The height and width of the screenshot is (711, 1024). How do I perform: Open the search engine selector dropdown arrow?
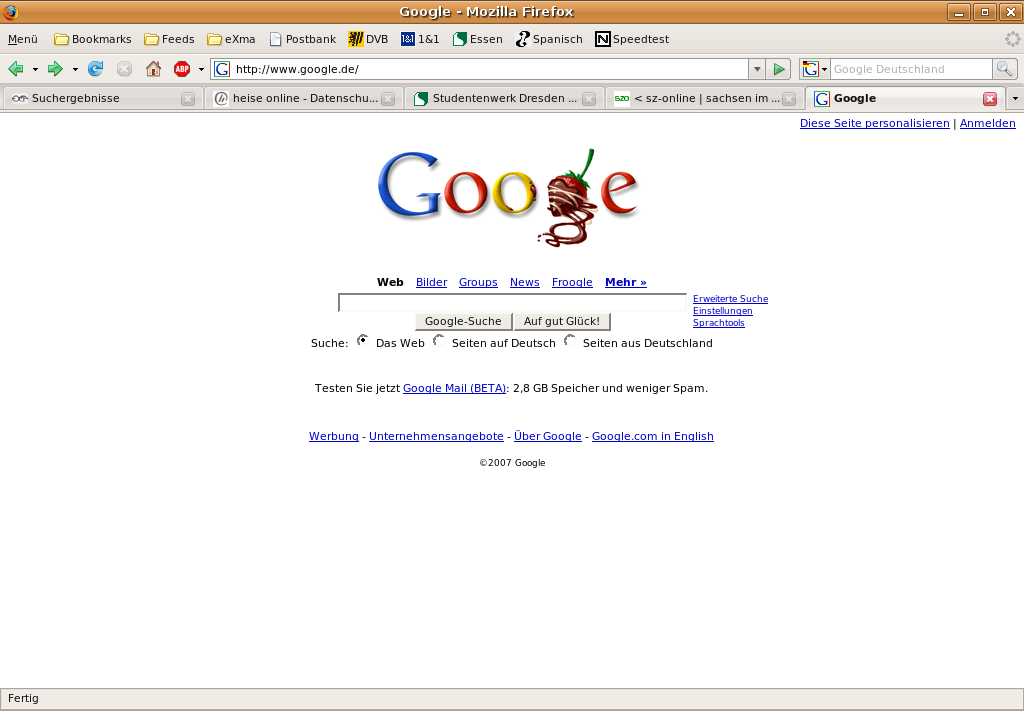(x=825, y=69)
